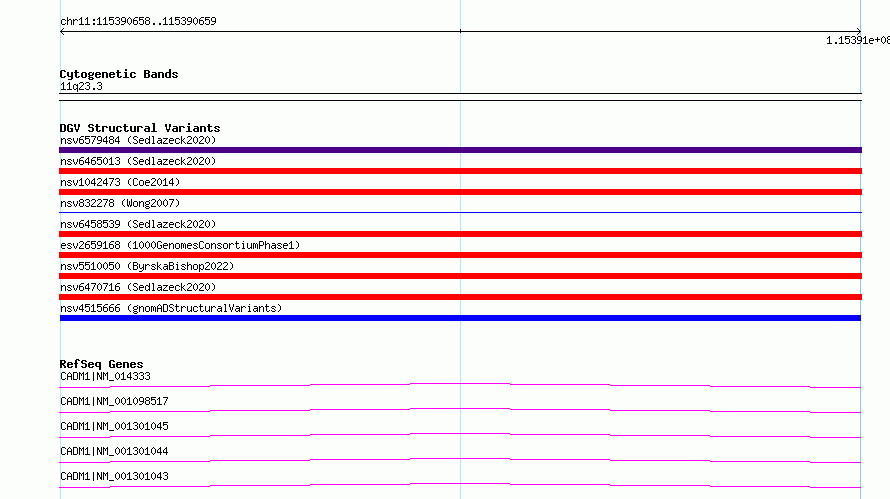Open transcript CADM1|NM_001098517 label
Image resolution: width=890 pixels, height=499 pixels.
point(114,401)
